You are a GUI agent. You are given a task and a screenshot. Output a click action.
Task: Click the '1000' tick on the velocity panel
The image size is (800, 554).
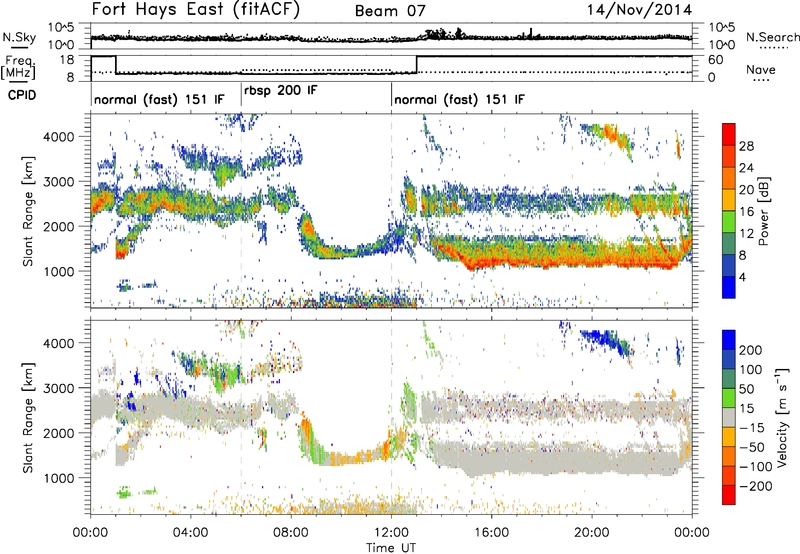[x=58, y=478]
